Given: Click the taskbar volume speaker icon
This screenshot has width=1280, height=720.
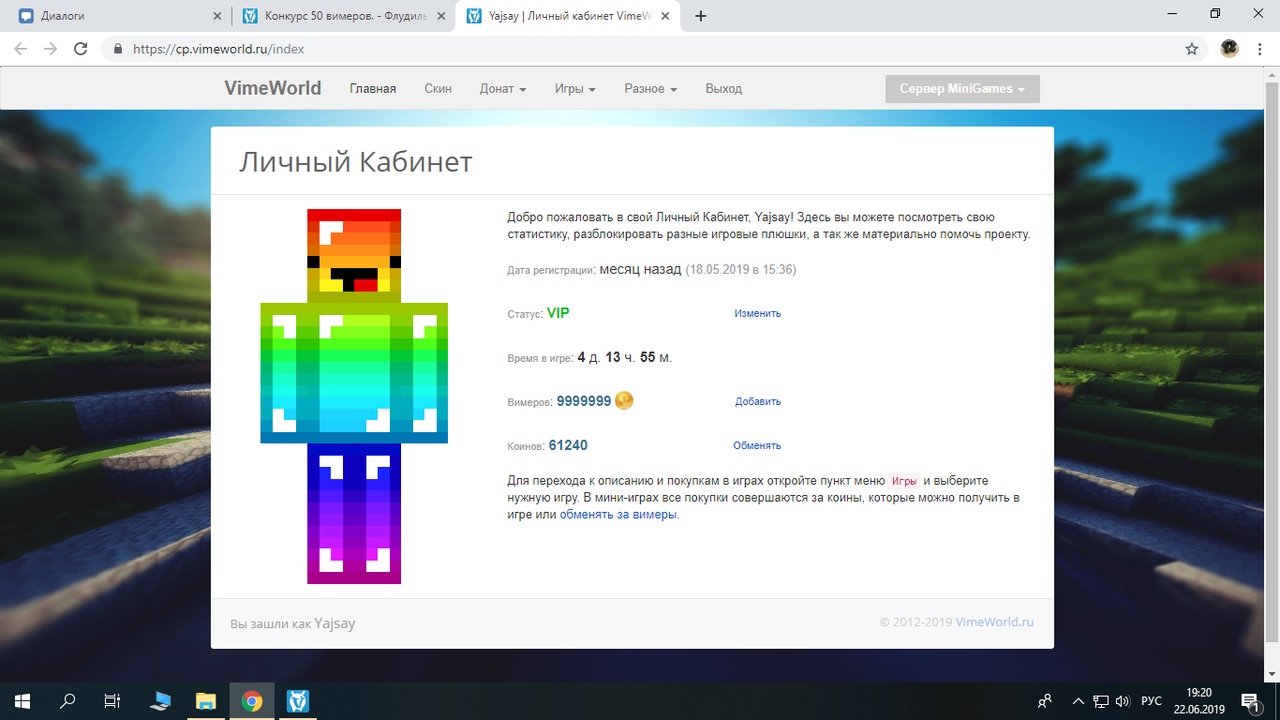Looking at the screenshot, I should 1122,701.
